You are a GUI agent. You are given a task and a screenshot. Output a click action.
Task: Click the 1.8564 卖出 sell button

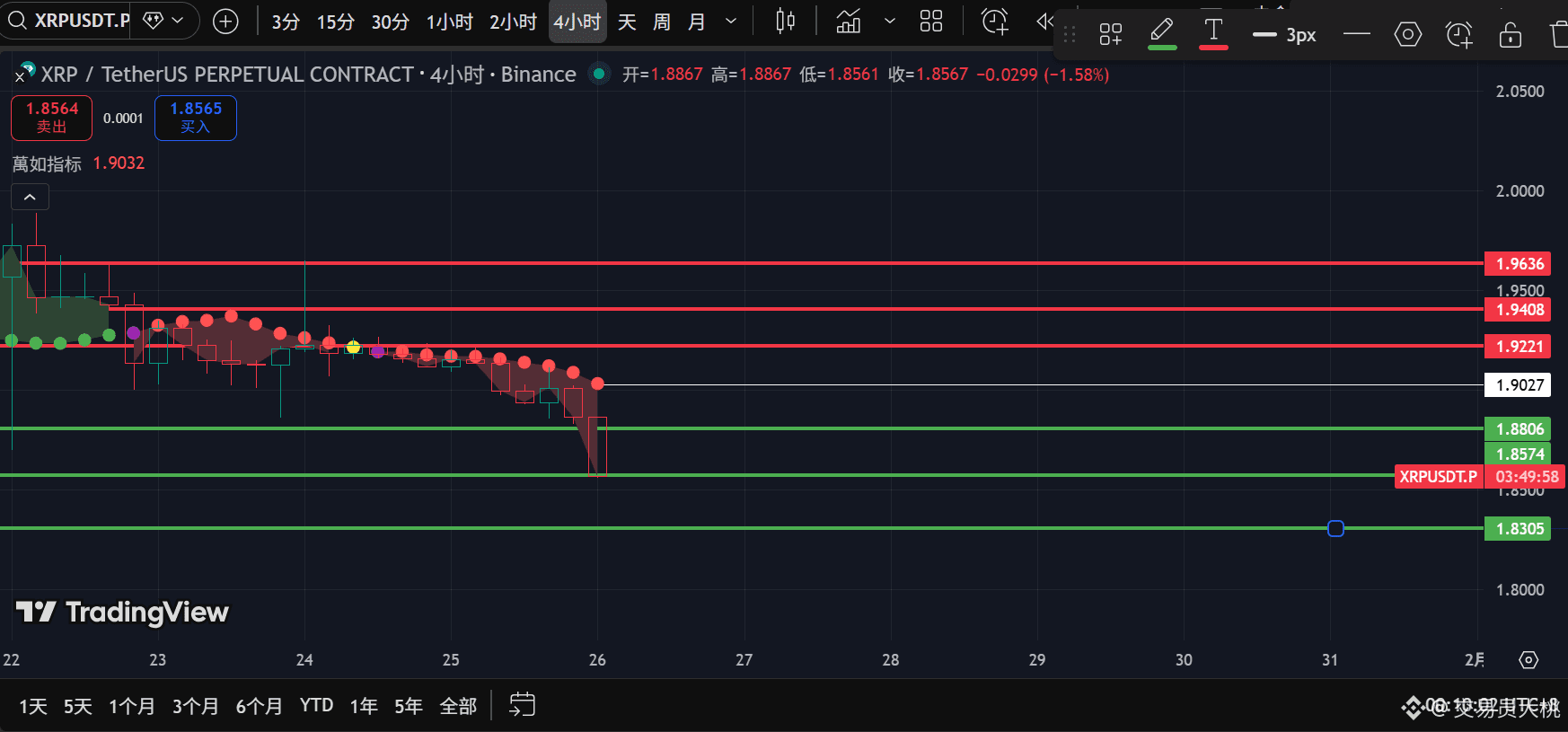(51, 118)
